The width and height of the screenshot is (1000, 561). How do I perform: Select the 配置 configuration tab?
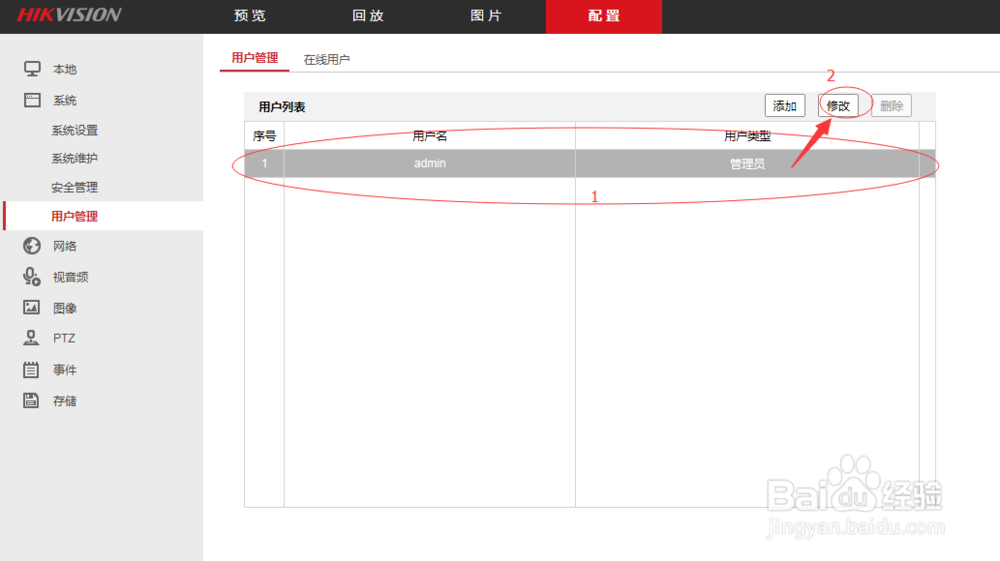[604, 17]
